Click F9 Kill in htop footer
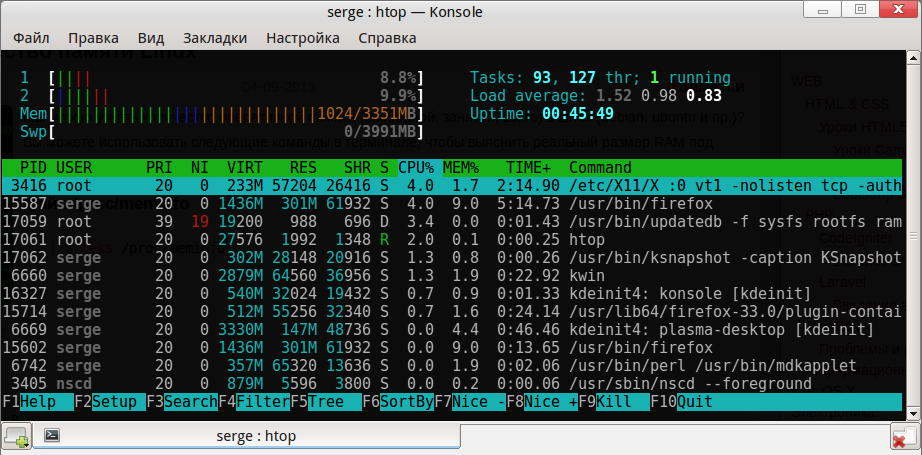Image resolution: width=922 pixels, height=455 pixels. click(x=614, y=402)
